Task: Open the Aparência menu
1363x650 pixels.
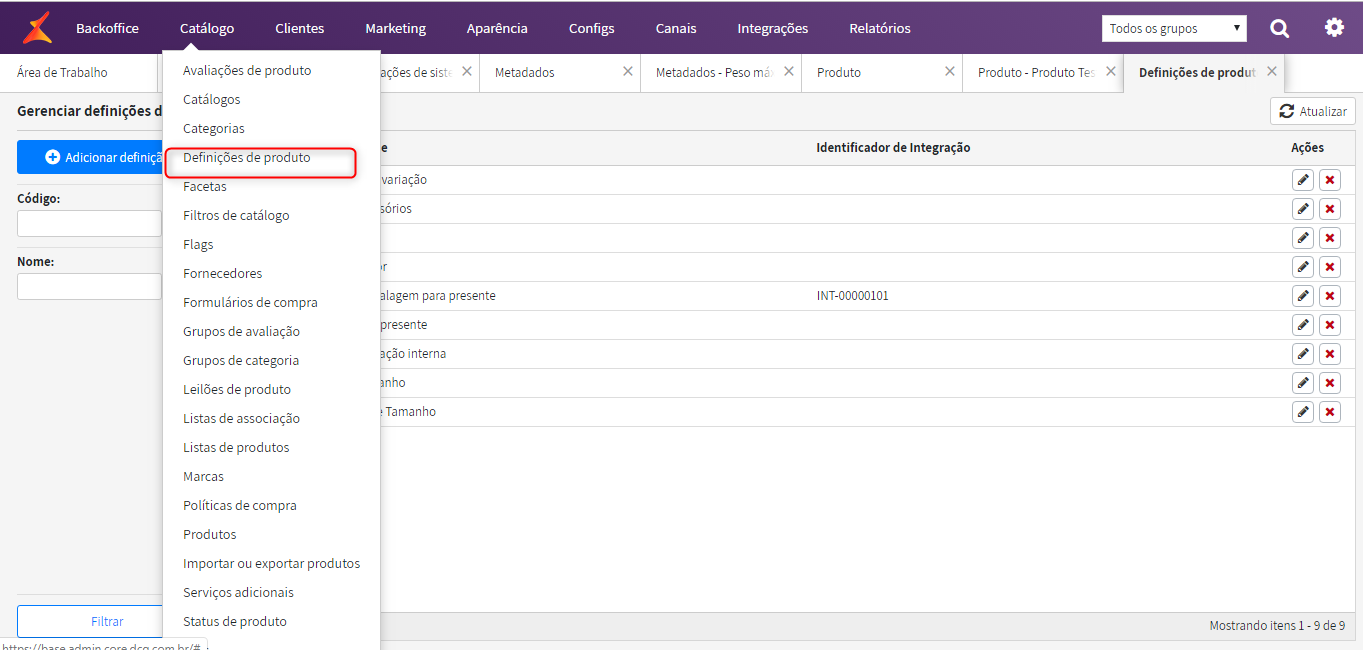Action: click(x=497, y=28)
